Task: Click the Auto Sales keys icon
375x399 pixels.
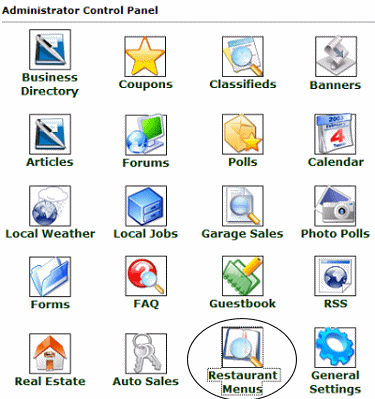Action: click(x=146, y=353)
